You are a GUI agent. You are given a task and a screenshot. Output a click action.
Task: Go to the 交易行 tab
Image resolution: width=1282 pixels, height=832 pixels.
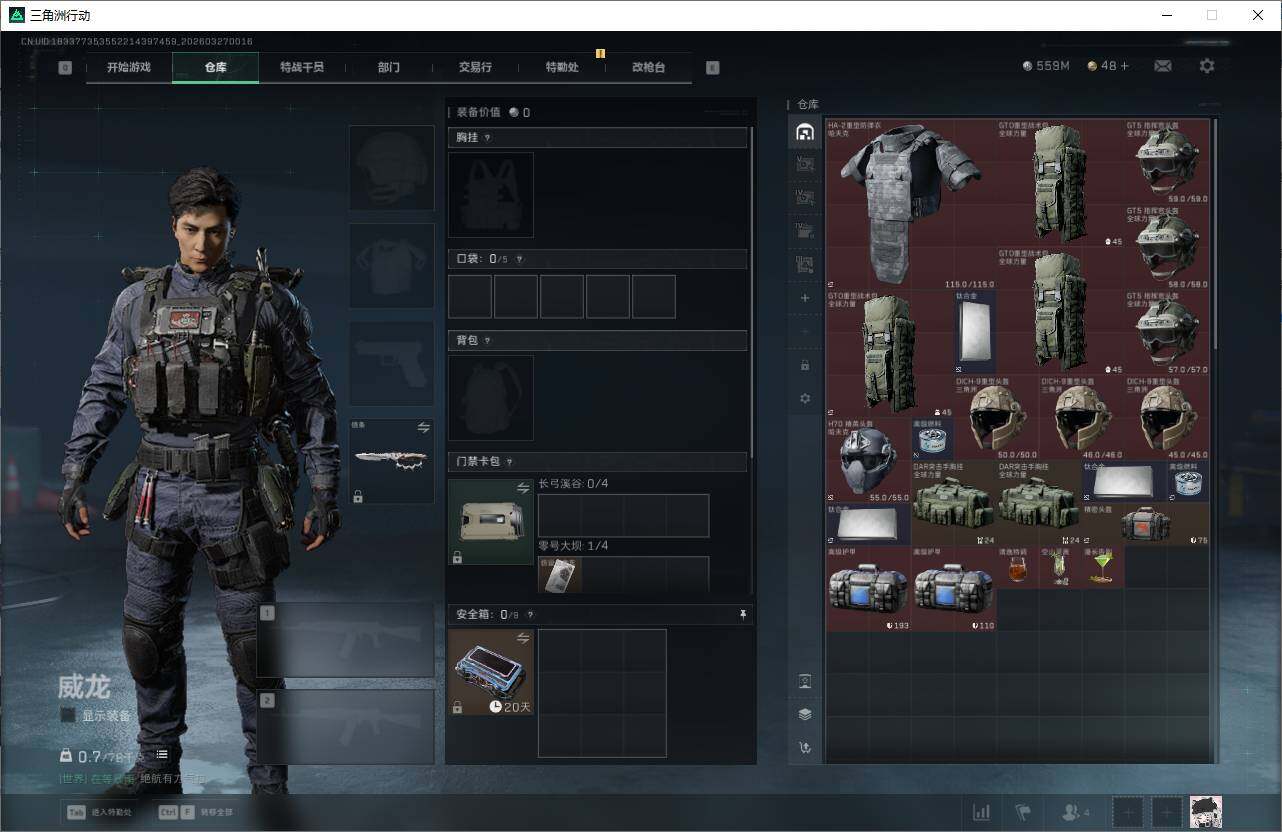475,67
